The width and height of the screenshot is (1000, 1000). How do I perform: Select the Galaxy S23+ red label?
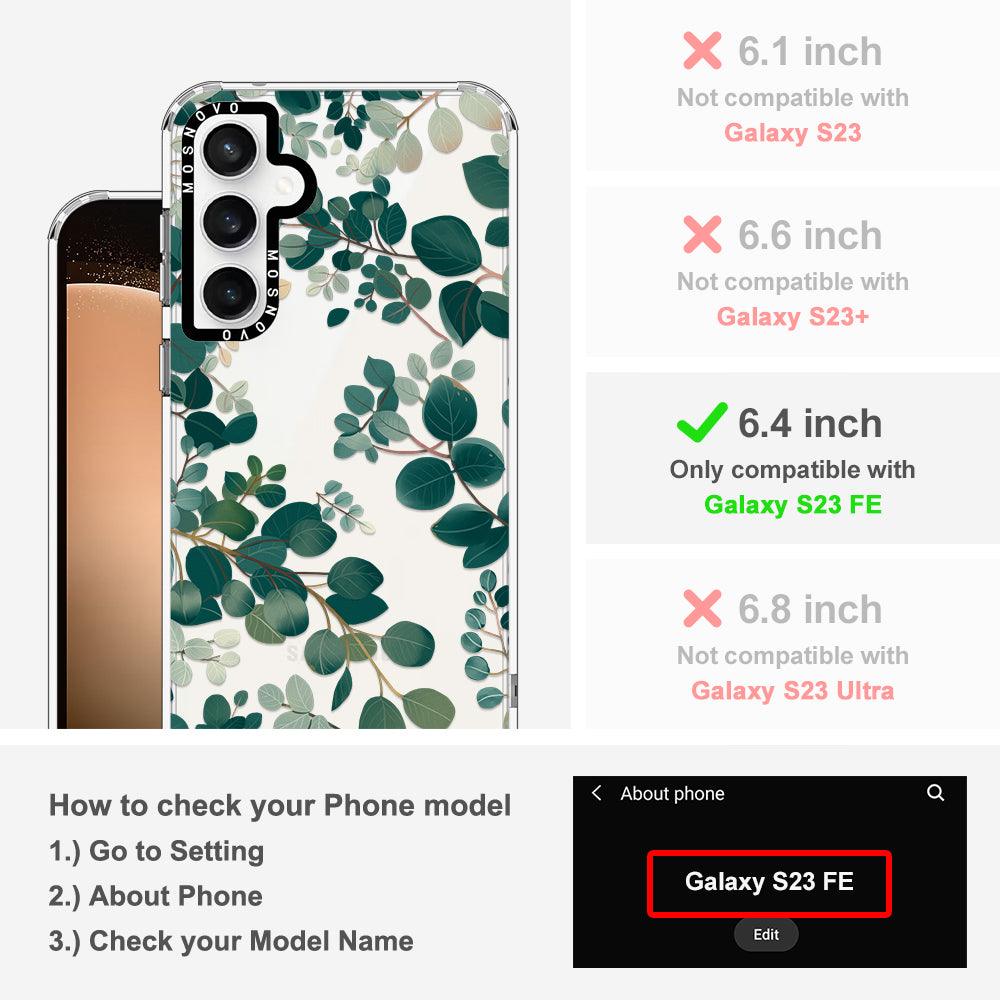(x=793, y=316)
